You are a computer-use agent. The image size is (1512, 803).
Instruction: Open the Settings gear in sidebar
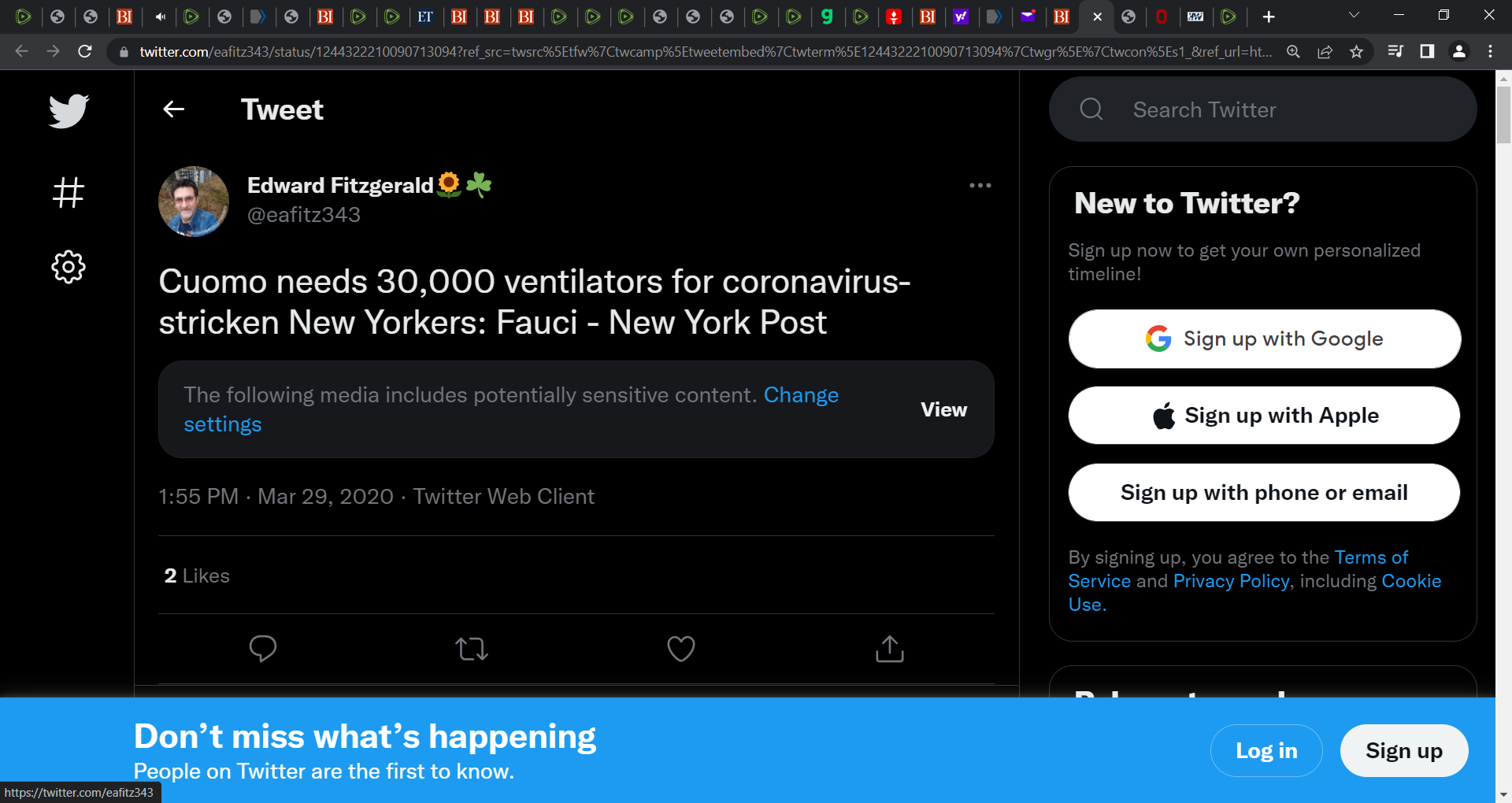point(69,268)
